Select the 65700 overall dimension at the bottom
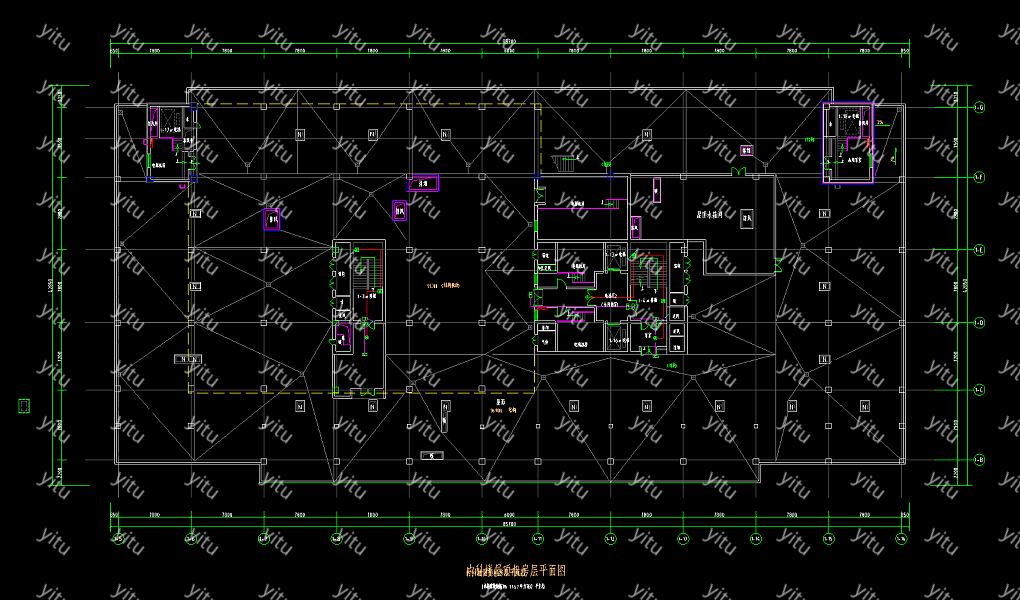The height and width of the screenshot is (600, 1020). click(x=508, y=522)
